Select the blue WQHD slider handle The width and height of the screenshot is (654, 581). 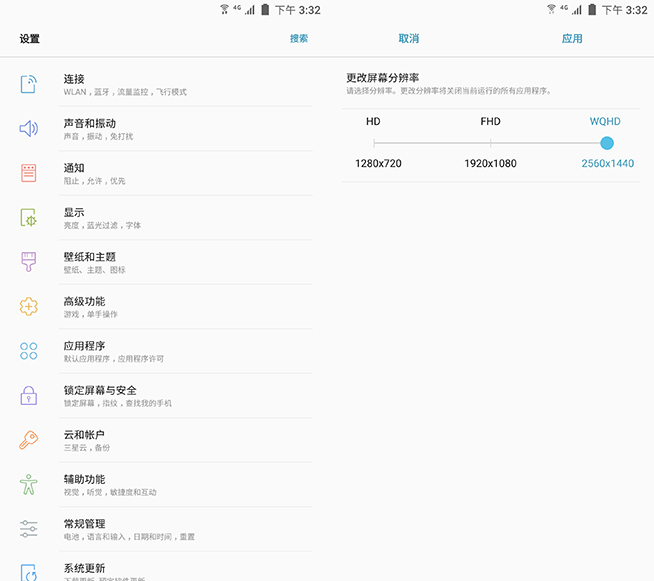[607, 143]
